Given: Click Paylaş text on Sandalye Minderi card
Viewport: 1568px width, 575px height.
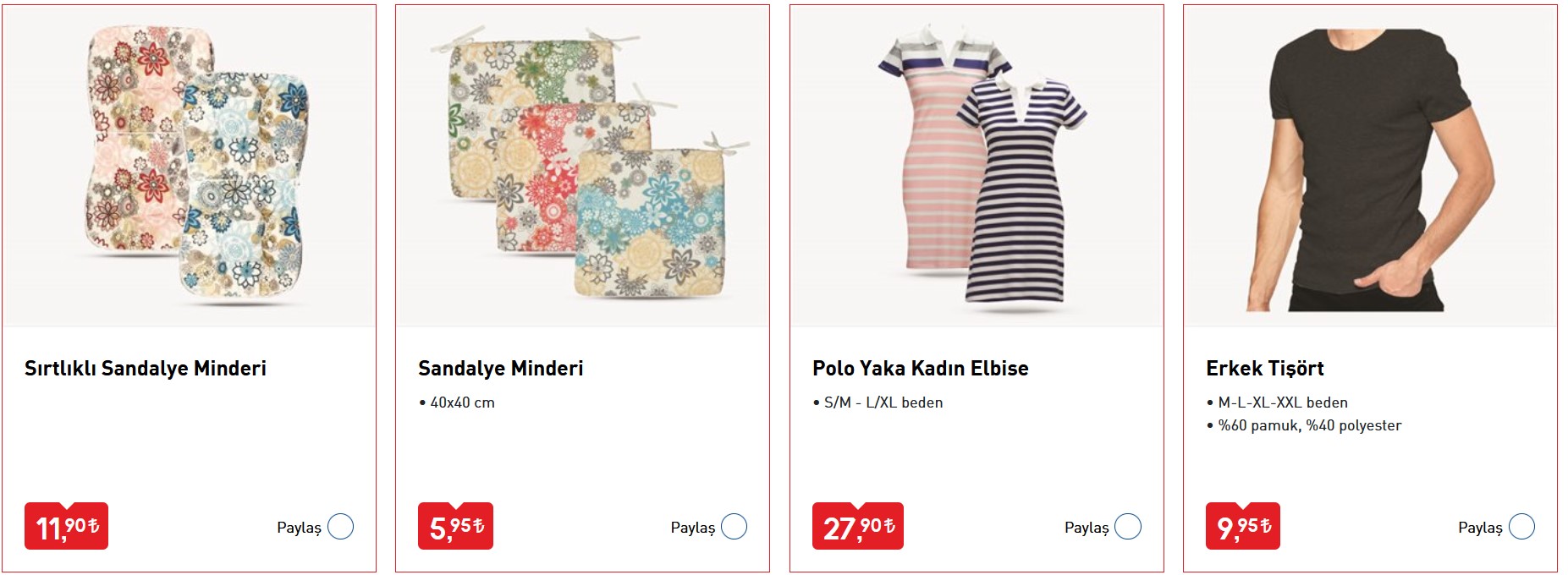Looking at the screenshot, I should 692,528.
